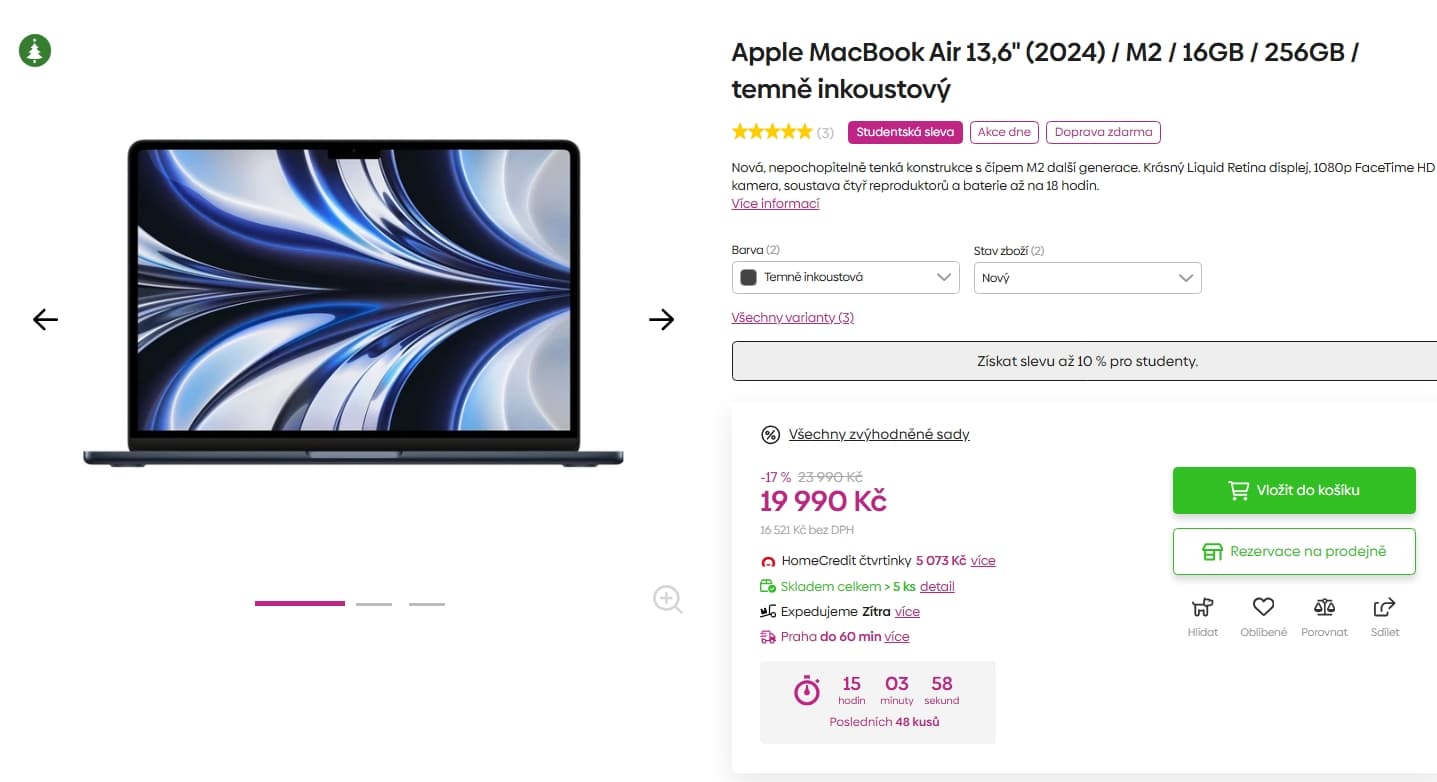The width and height of the screenshot is (1437, 782).
Task: Click the green eco tree icon
Action: [34, 50]
